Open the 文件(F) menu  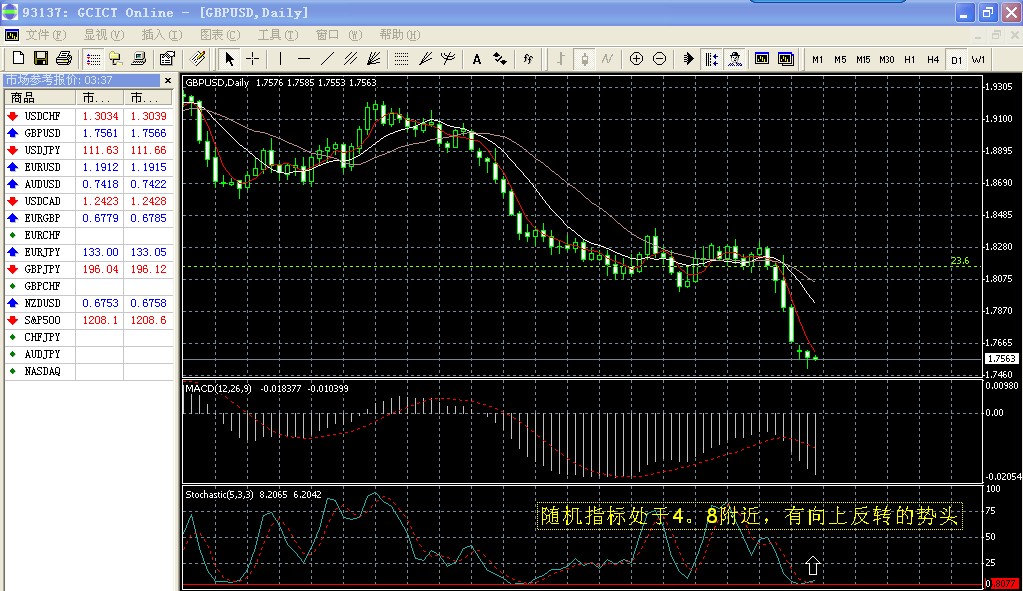pyautogui.click(x=46, y=35)
